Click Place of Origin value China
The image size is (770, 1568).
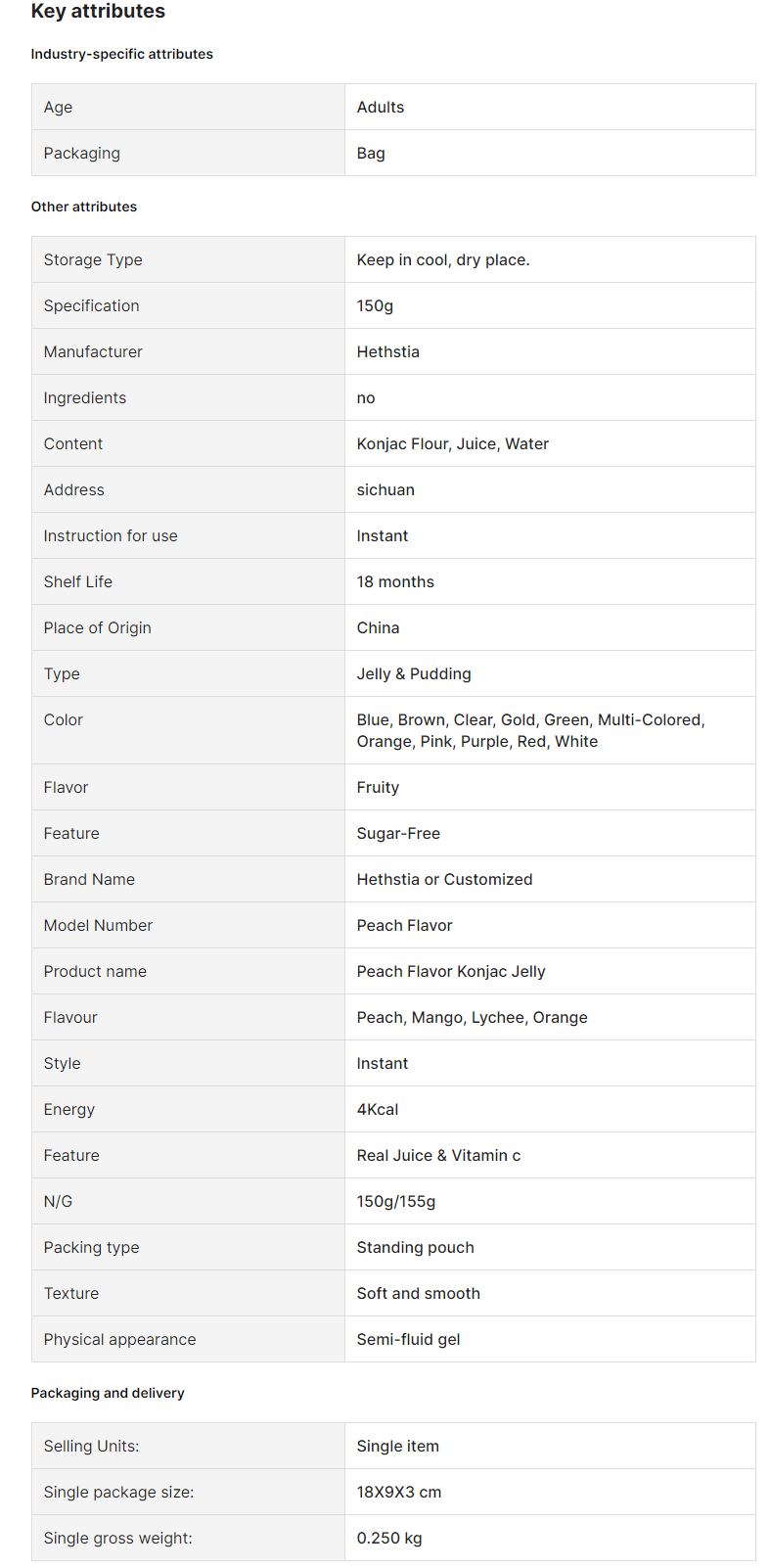point(378,627)
